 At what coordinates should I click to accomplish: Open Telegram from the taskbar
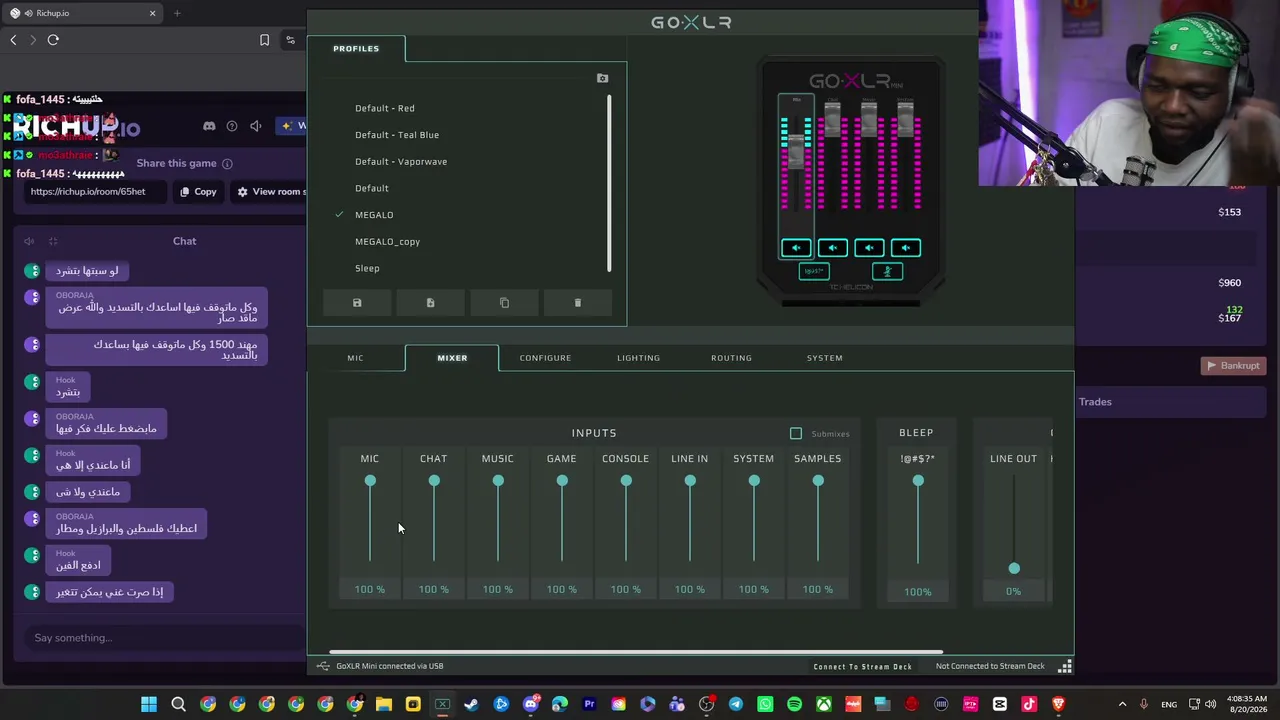736,705
